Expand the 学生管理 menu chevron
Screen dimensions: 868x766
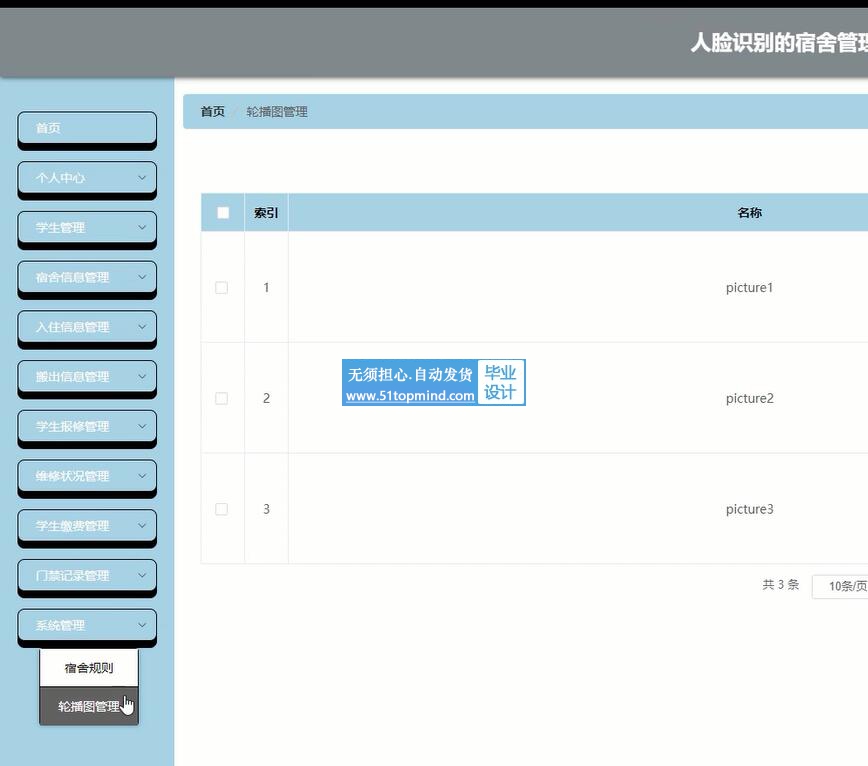142,227
